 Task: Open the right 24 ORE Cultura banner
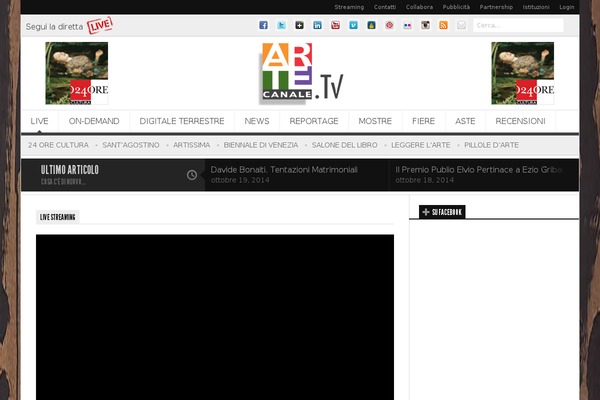click(522, 73)
